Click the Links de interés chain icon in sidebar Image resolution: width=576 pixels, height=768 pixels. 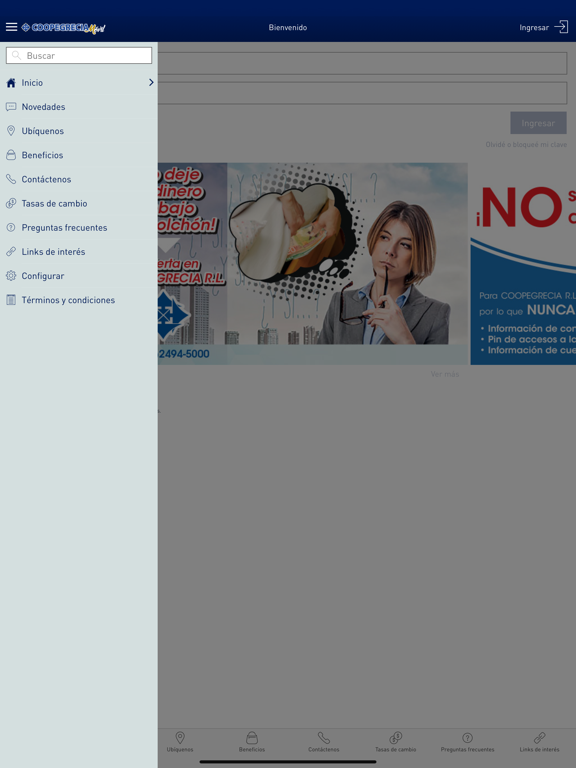(11, 252)
